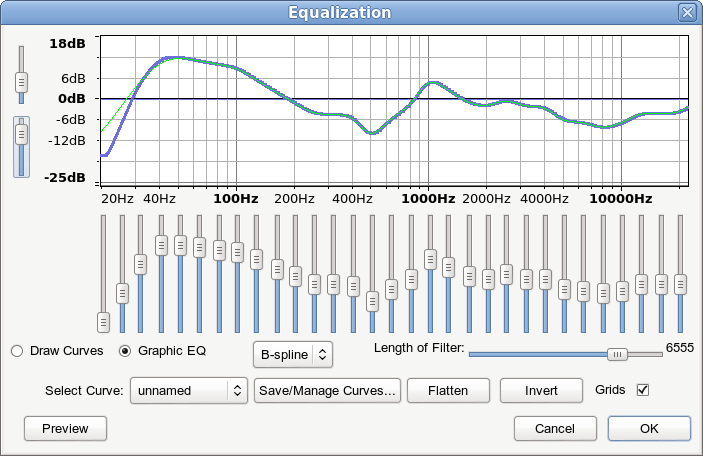
Task: Click the 0dB label on the graph scale
Action: tap(72, 99)
